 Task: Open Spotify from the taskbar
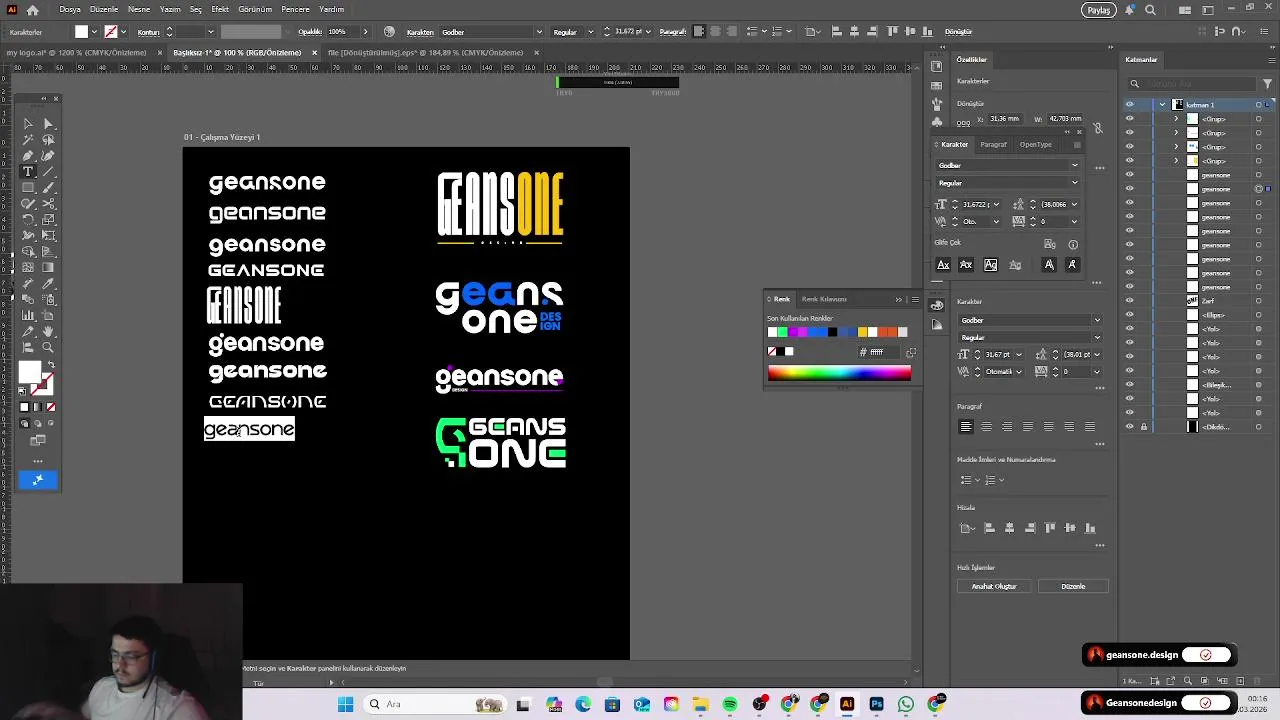(x=730, y=704)
